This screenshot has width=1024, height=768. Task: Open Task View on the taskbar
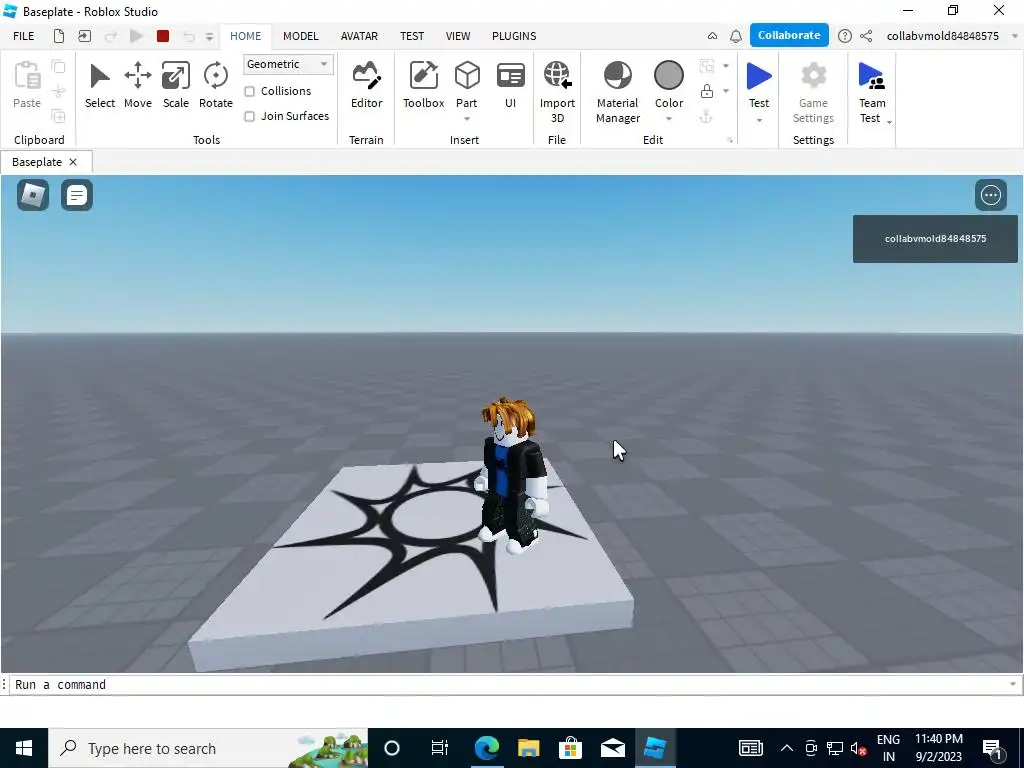pos(440,748)
